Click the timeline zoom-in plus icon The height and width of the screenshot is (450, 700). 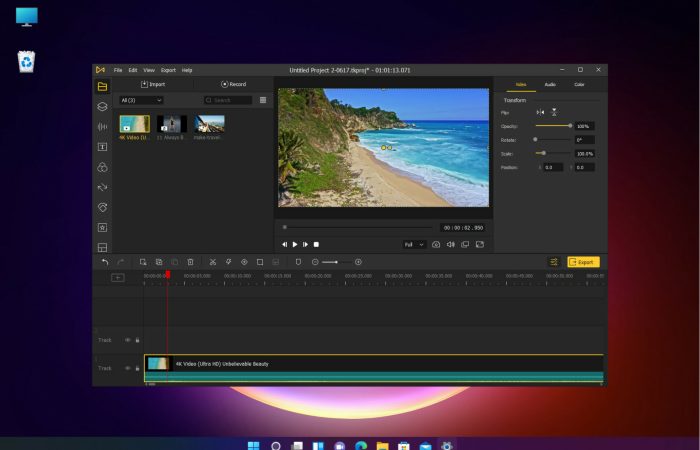(358, 262)
